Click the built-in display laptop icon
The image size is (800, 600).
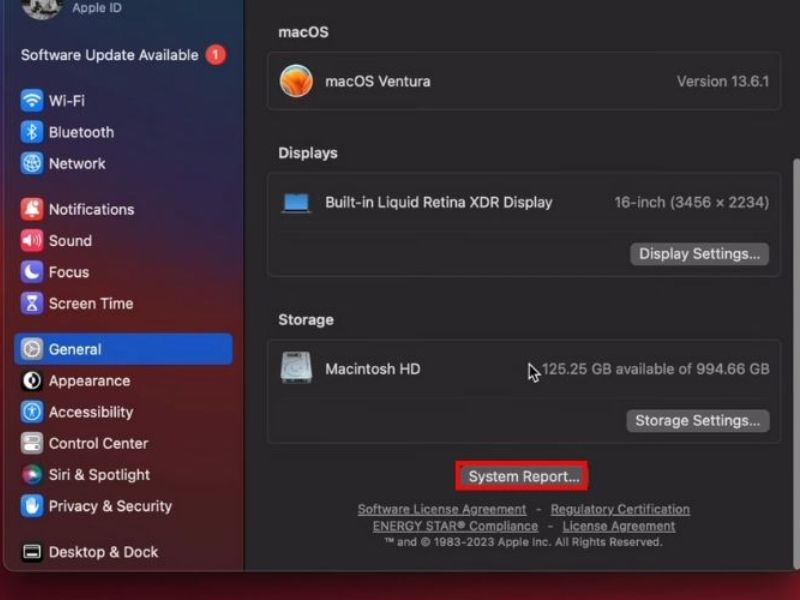tap(296, 203)
